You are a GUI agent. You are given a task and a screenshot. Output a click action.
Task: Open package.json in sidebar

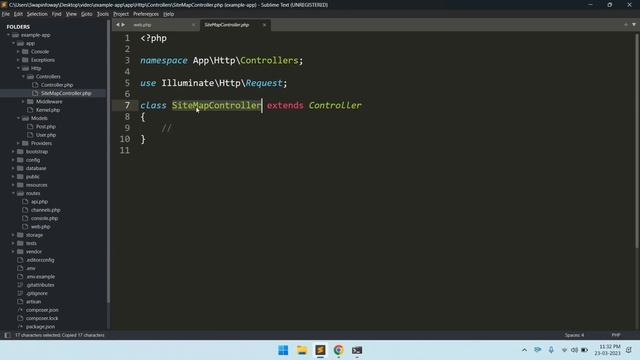point(40,327)
